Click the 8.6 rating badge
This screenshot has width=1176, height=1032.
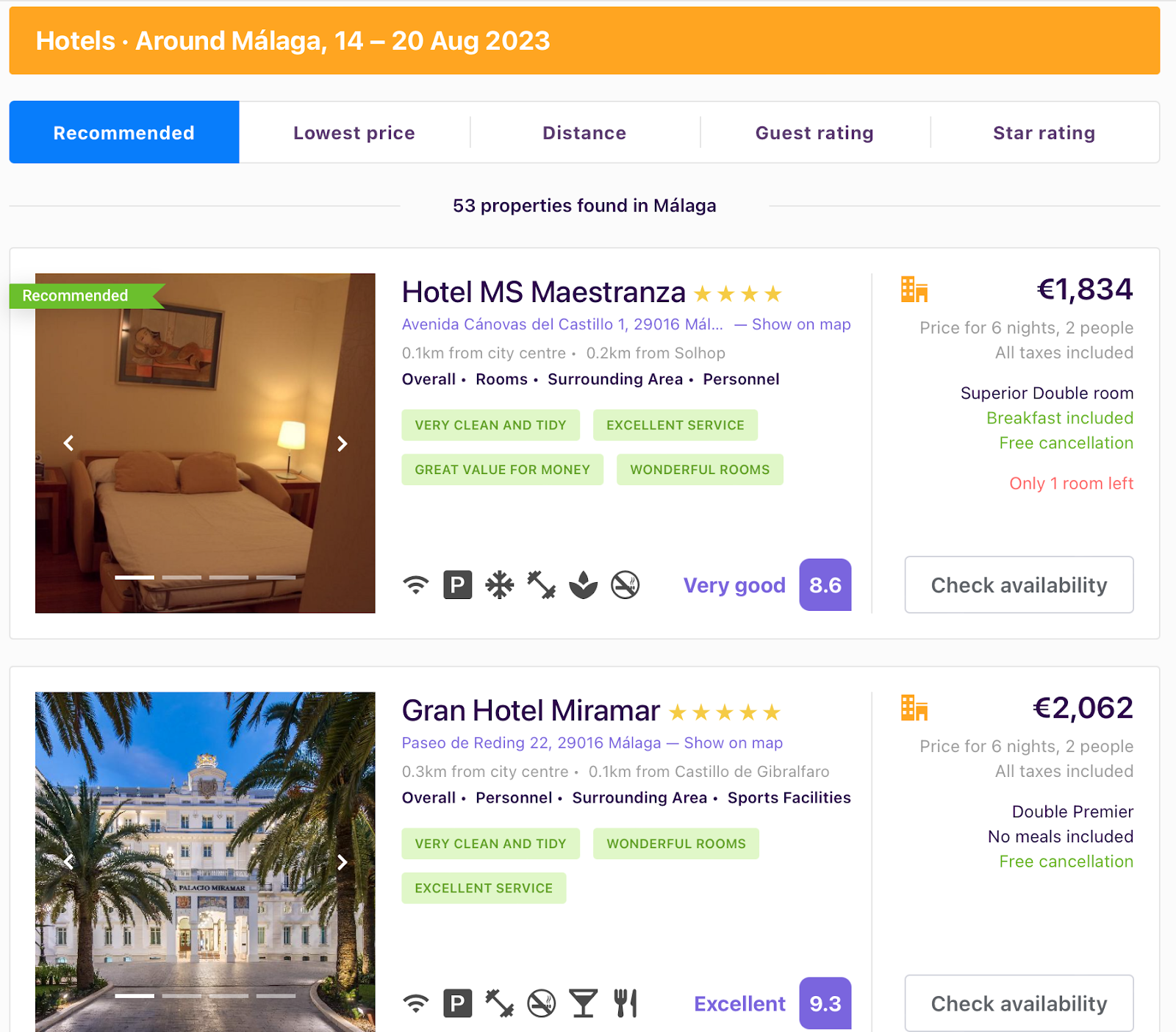point(825,585)
